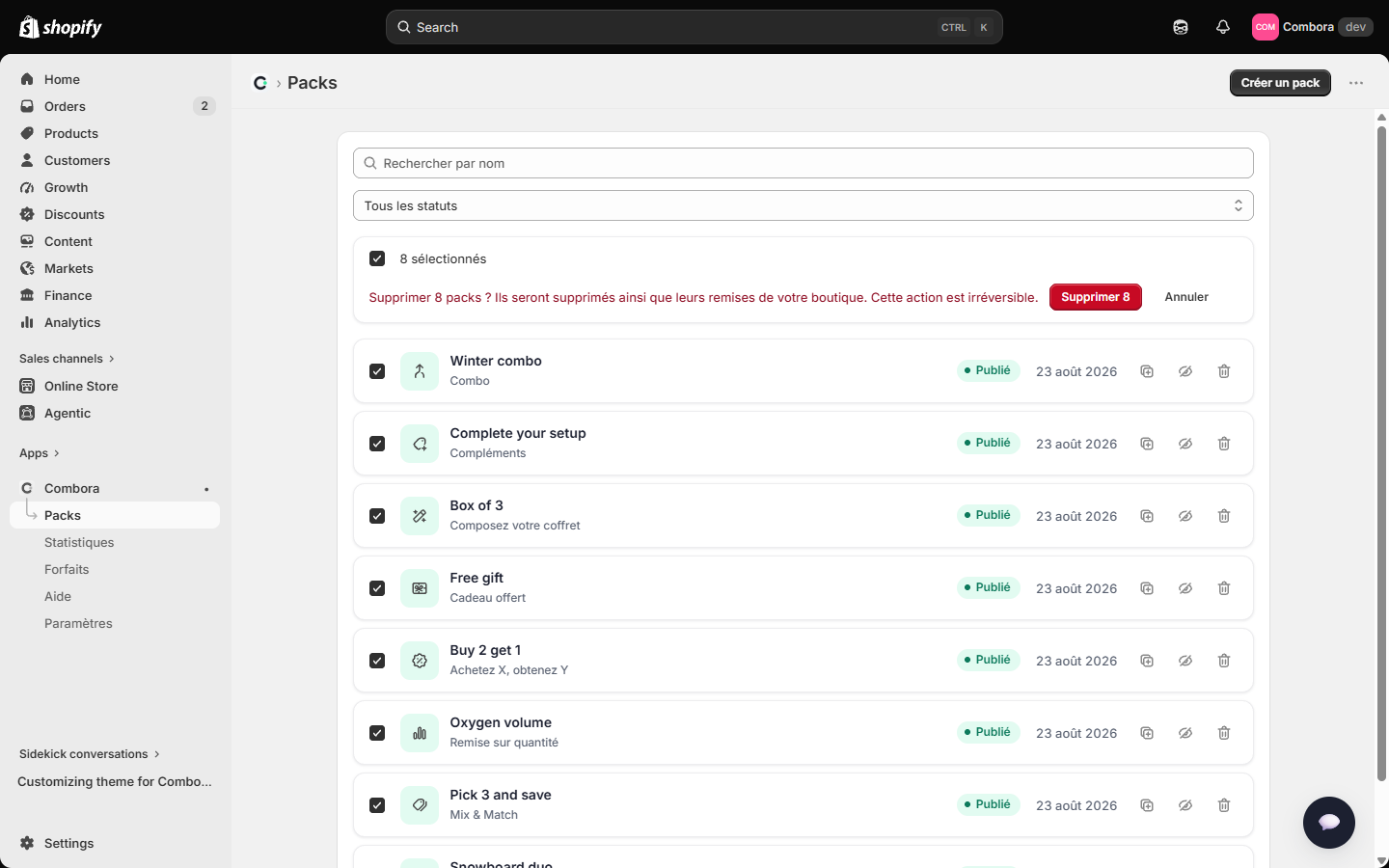Uncheck the Winter combo checkbox

tap(377, 371)
